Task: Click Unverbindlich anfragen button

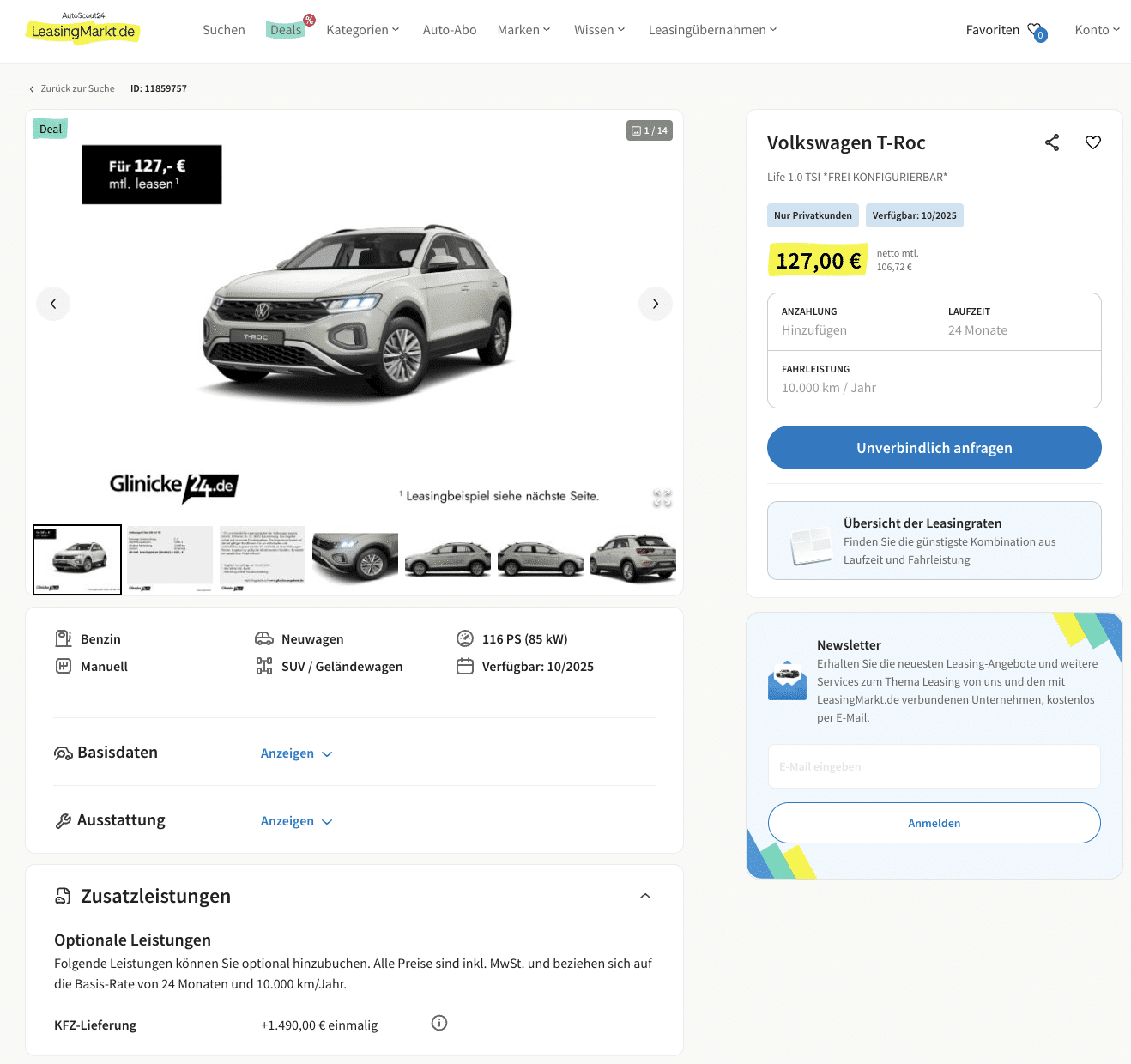Action: 934,448
